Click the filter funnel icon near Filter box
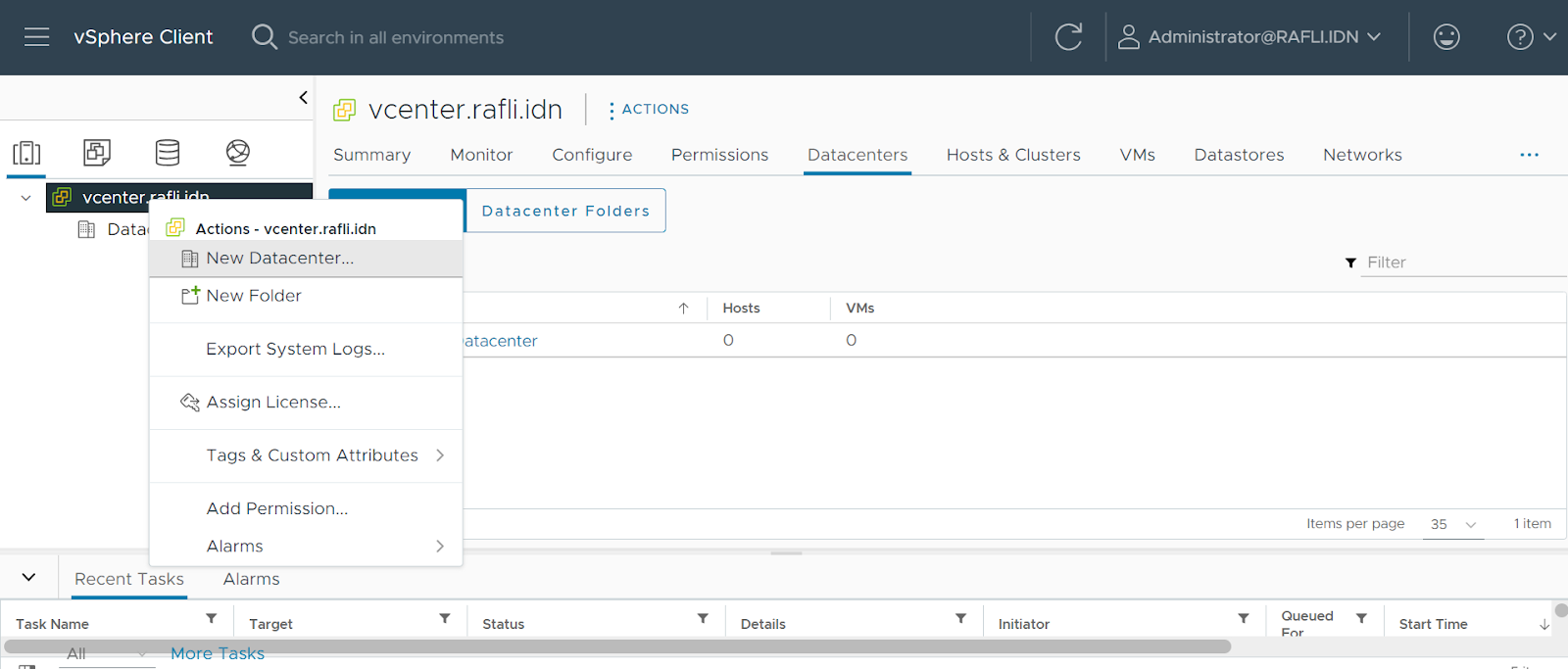This screenshot has height=669, width=1568. (x=1350, y=263)
